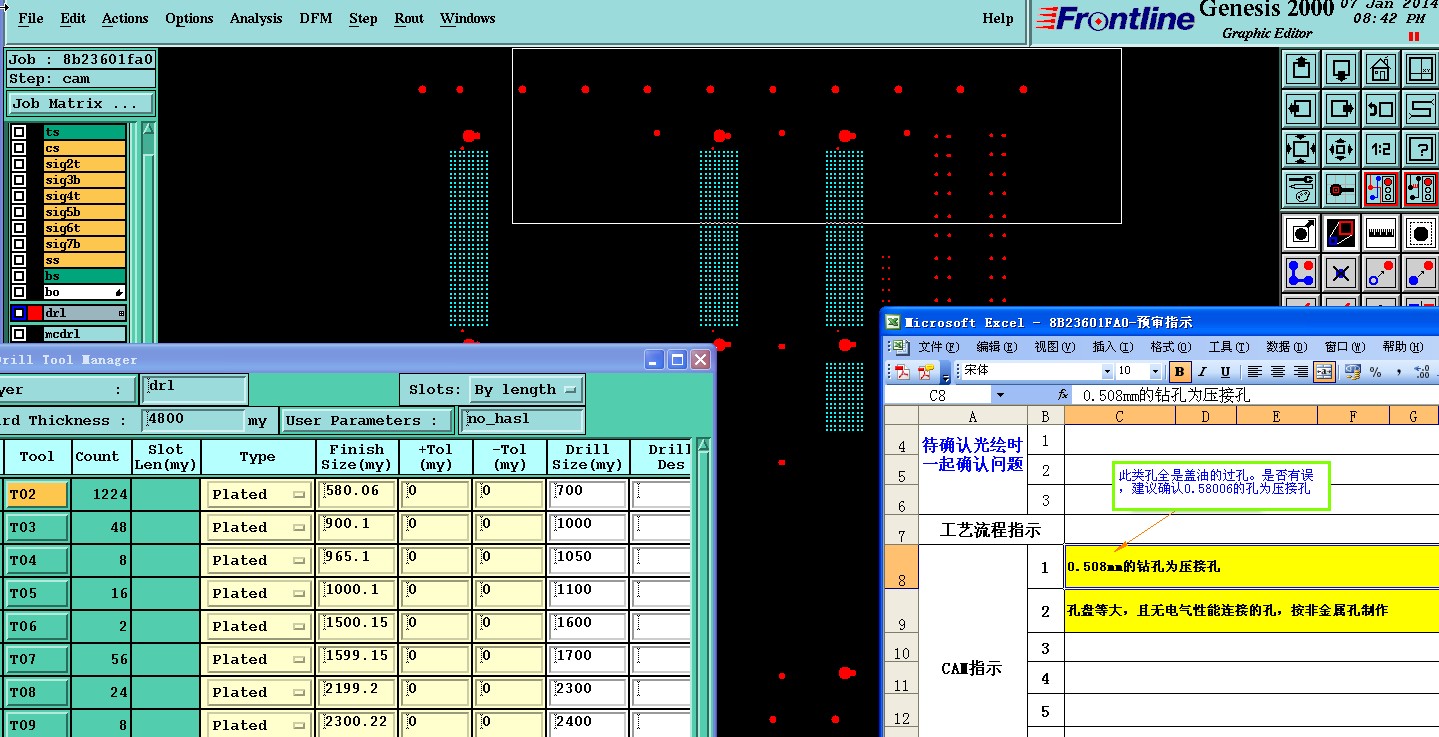Toggle the mcdrl layer checkbox
Viewport: 1439px width, 737px height.
pyautogui.click(x=19, y=334)
